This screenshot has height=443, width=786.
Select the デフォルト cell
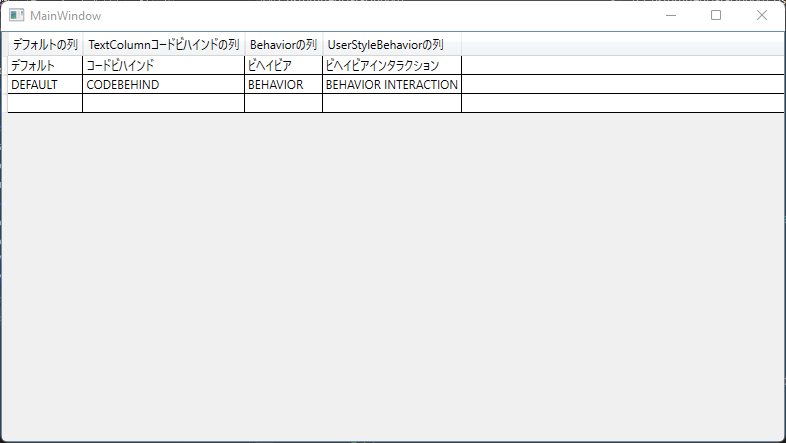pos(45,66)
